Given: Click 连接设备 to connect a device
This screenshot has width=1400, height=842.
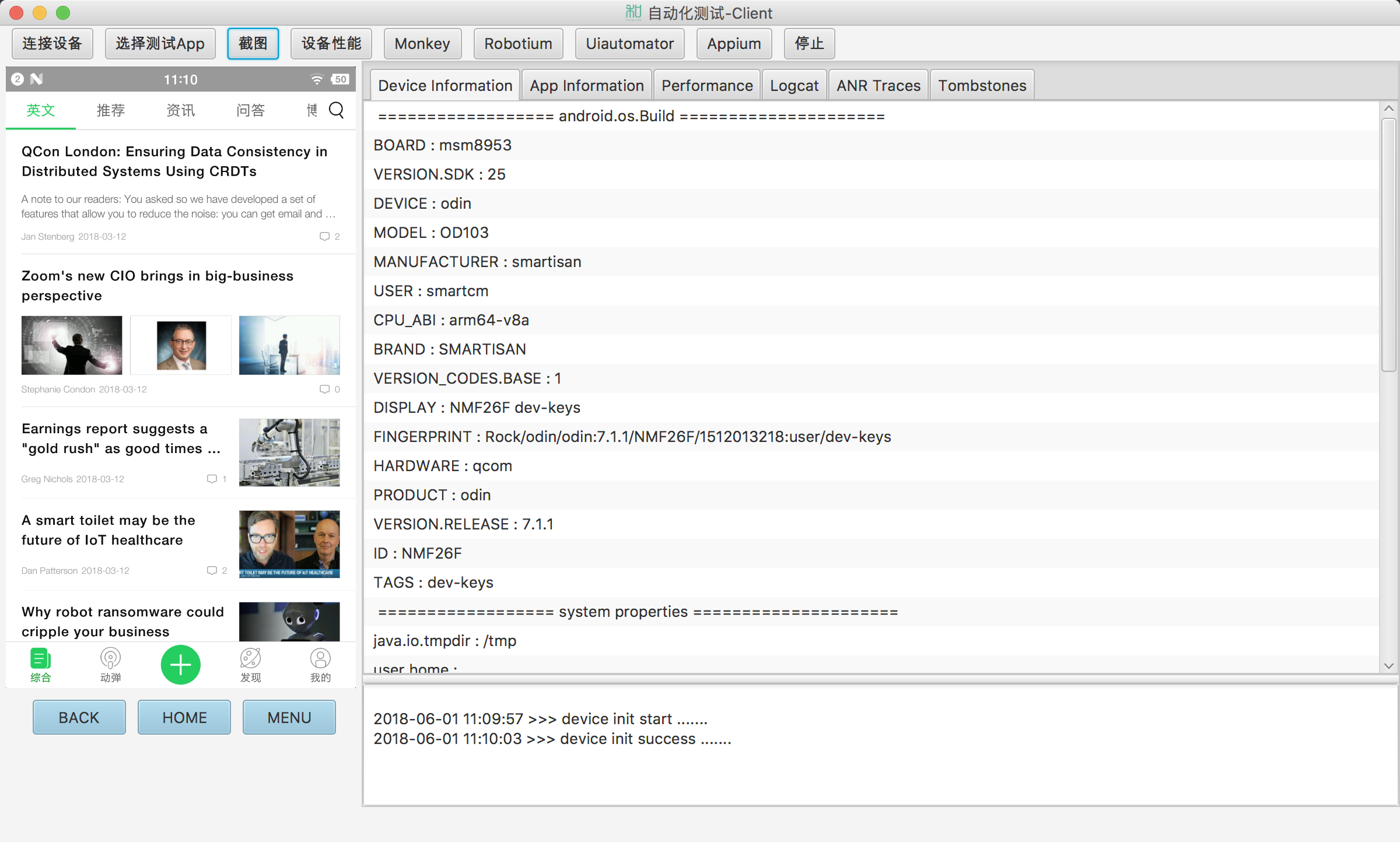Looking at the screenshot, I should (52, 43).
